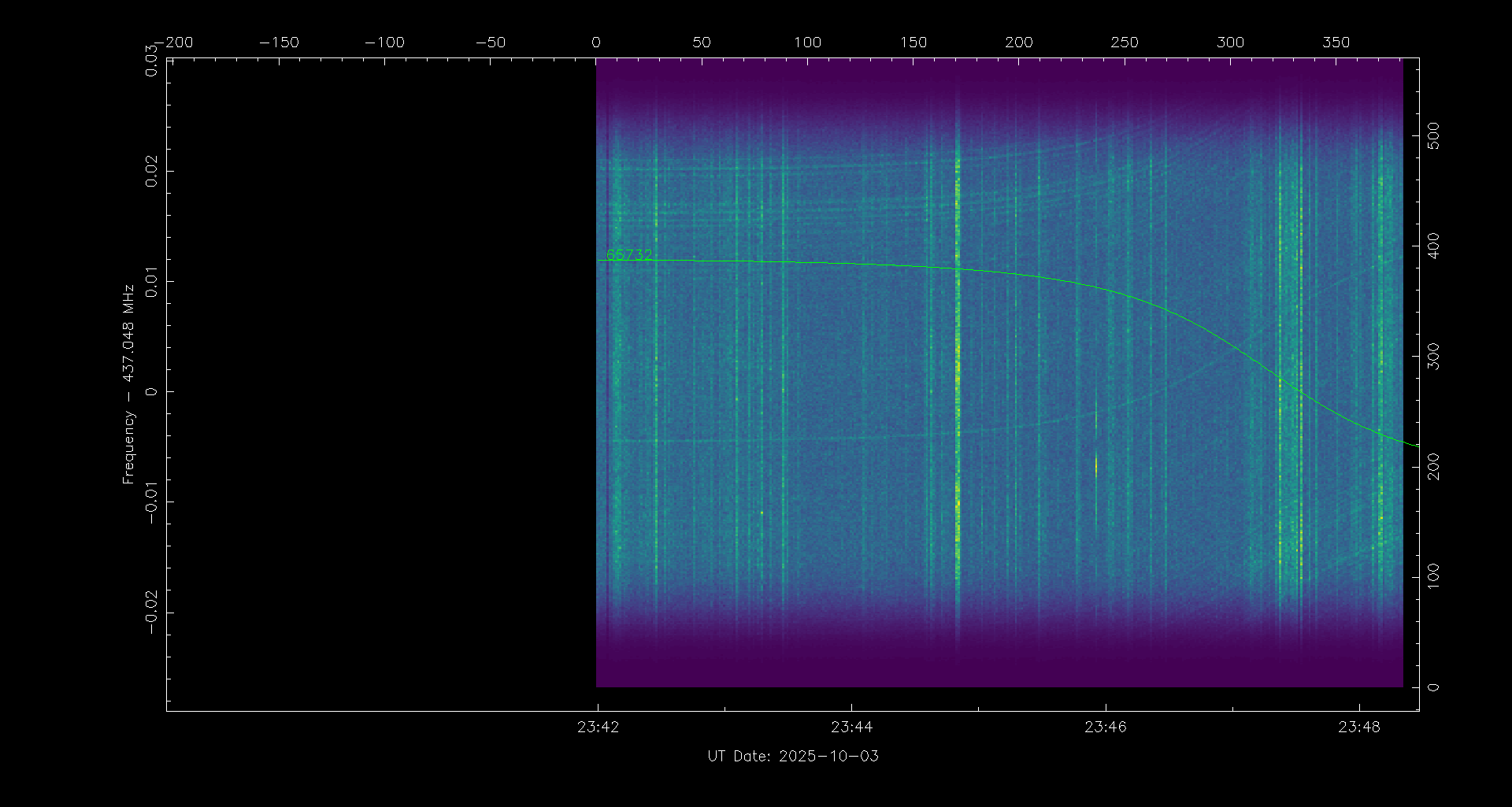Click the bright yellow burst below the 23:46 trace

(x=1096, y=465)
